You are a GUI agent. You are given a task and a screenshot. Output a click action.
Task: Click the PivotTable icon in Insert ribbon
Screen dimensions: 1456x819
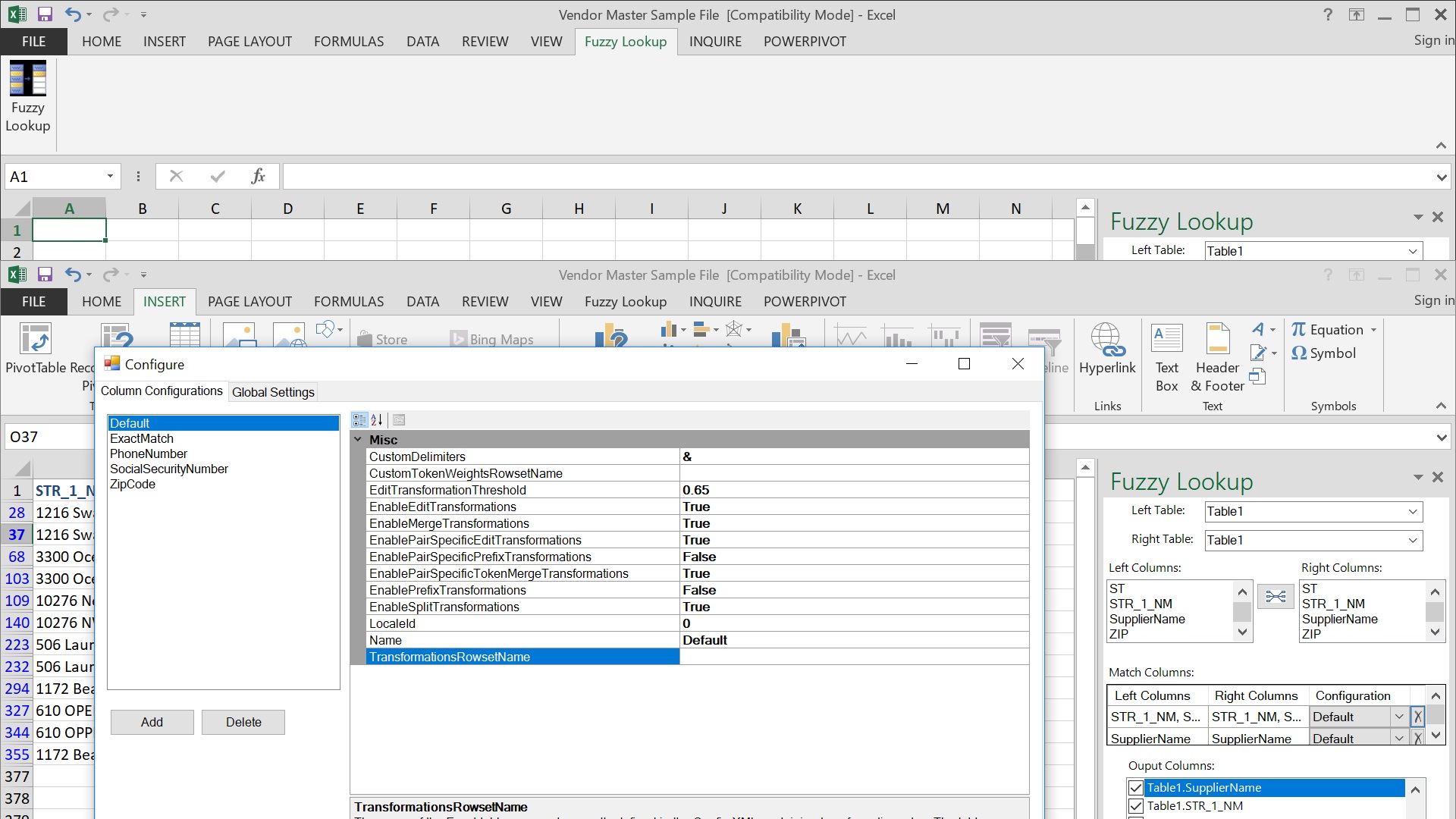pyautogui.click(x=36, y=338)
